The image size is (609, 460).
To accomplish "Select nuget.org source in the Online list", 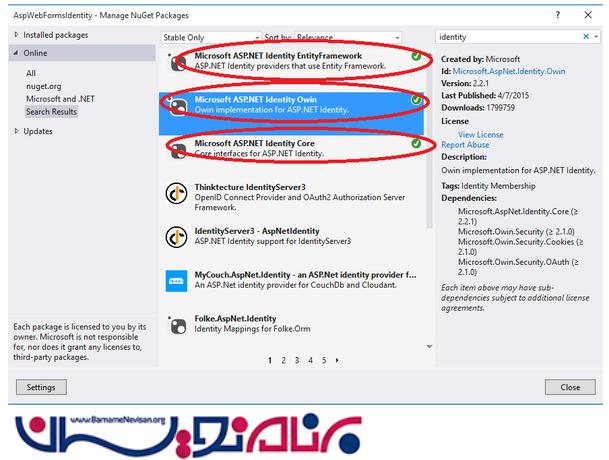I will [x=44, y=86].
